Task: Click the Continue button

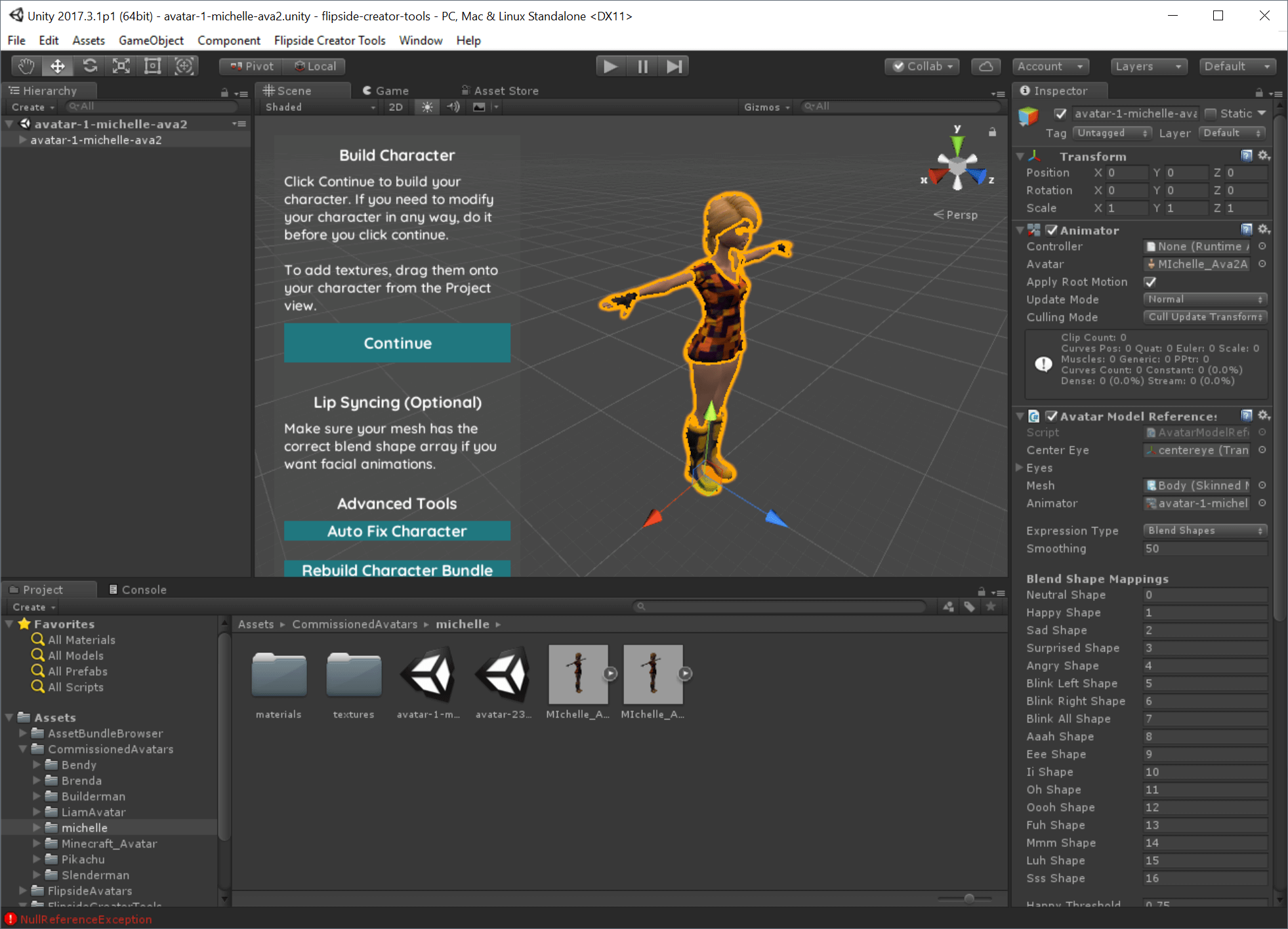Action: tap(397, 342)
